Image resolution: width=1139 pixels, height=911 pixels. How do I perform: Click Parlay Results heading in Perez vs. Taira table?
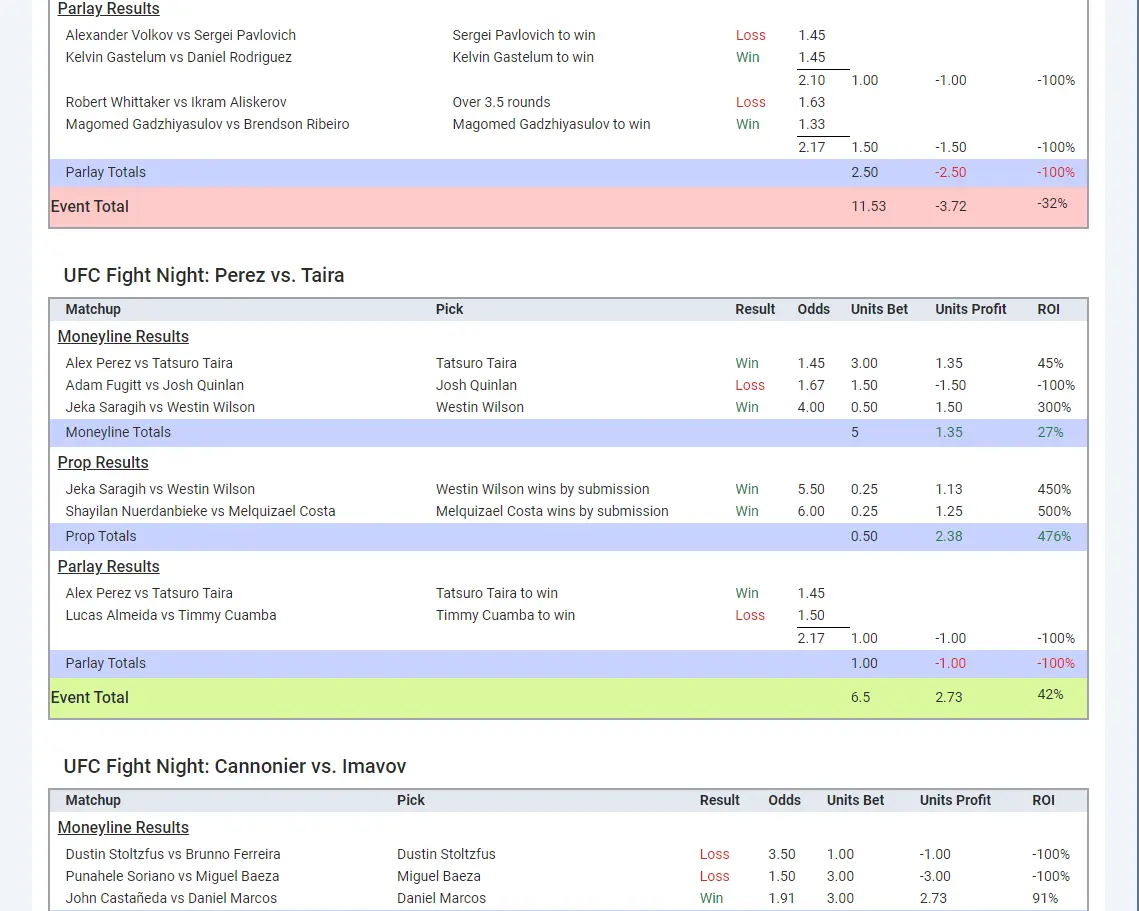pos(108,567)
